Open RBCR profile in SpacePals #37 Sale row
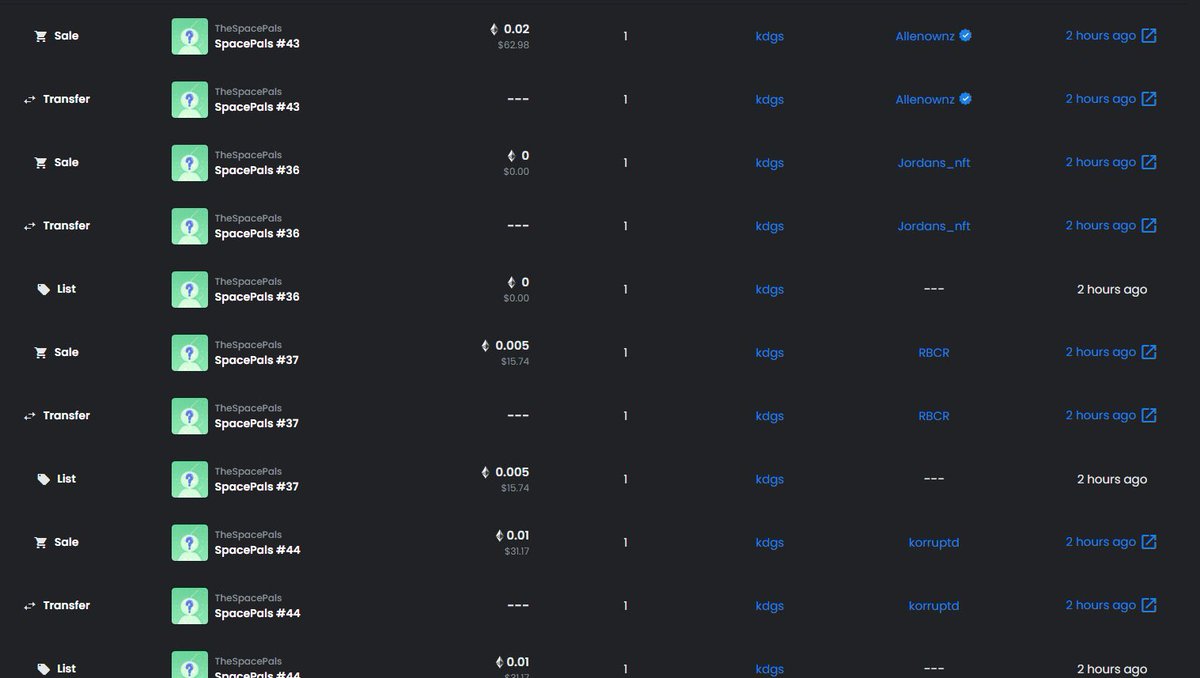The height and width of the screenshot is (678, 1200). [x=934, y=352]
